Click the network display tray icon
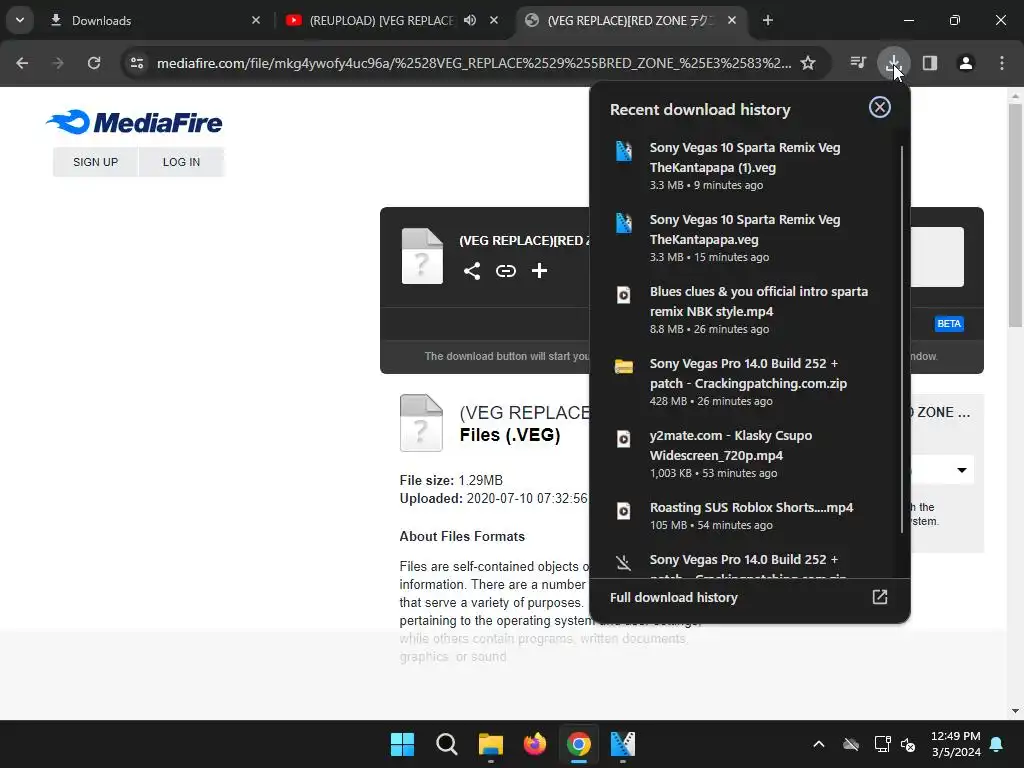 click(x=882, y=744)
